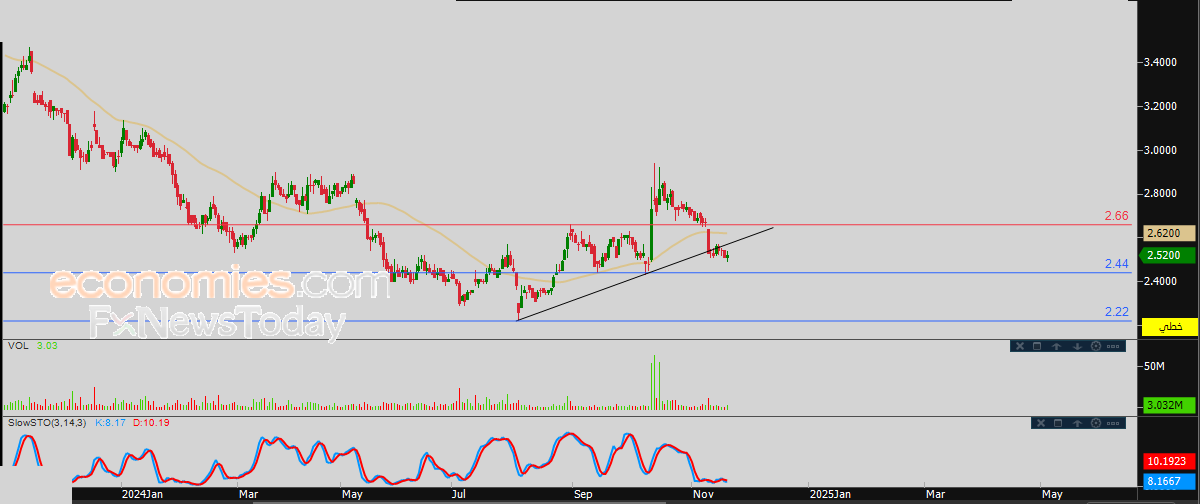Click the 8.1667 stochastic K value tag

tap(1169, 482)
